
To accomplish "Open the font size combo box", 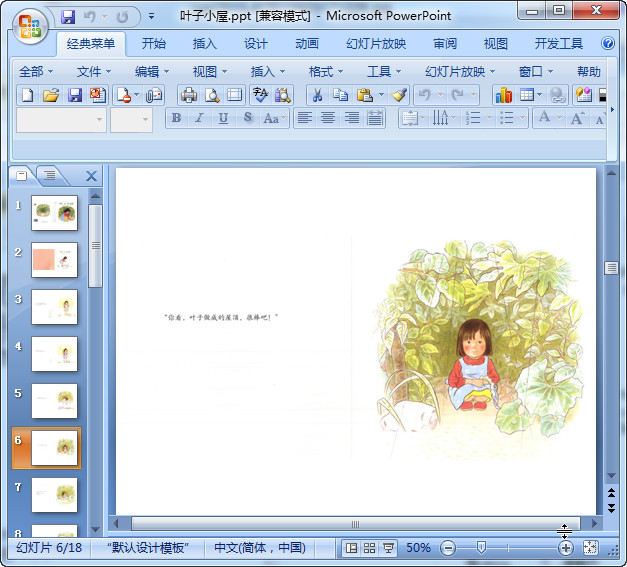I will (131, 120).
